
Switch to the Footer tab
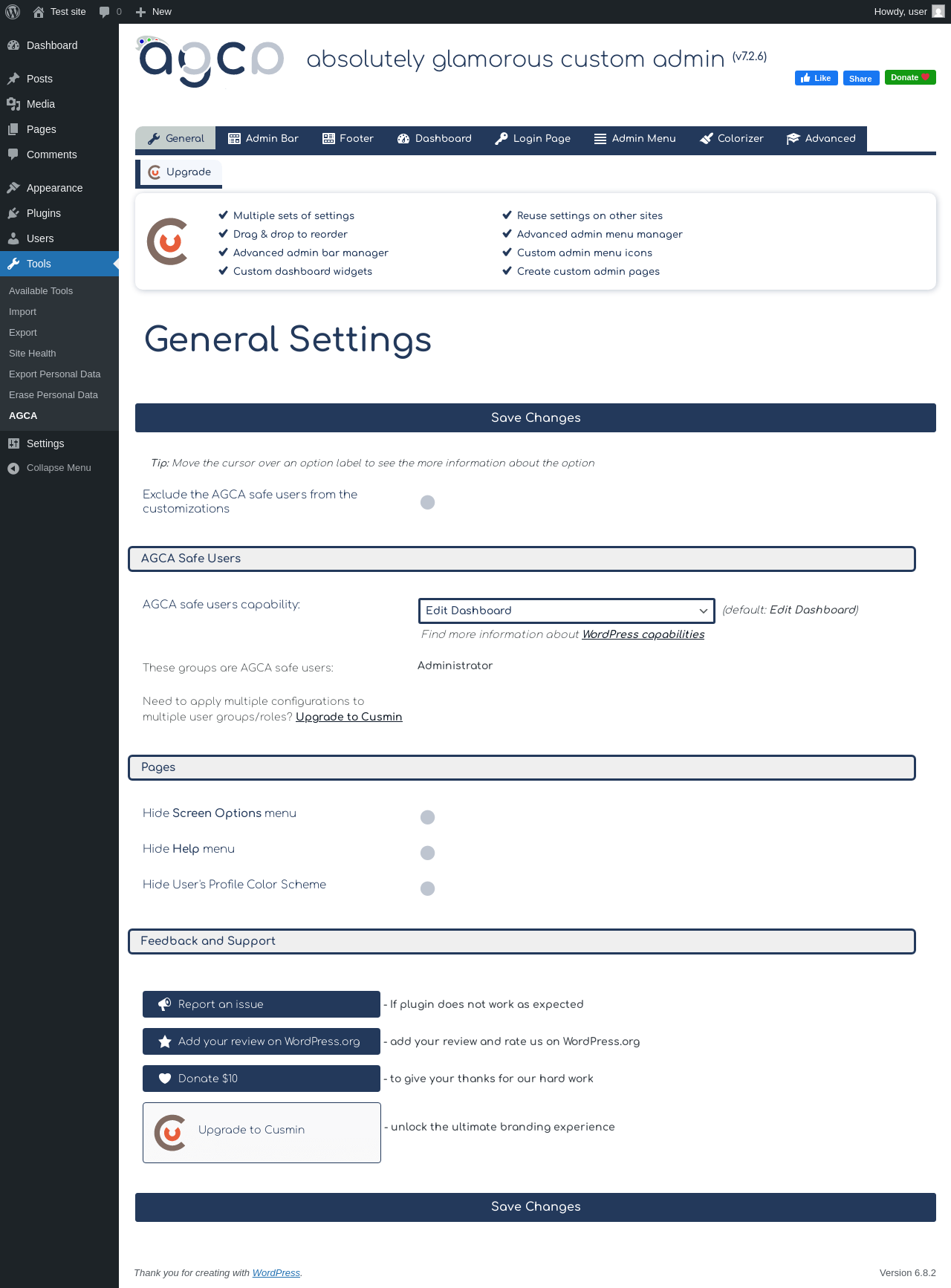[x=348, y=139]
